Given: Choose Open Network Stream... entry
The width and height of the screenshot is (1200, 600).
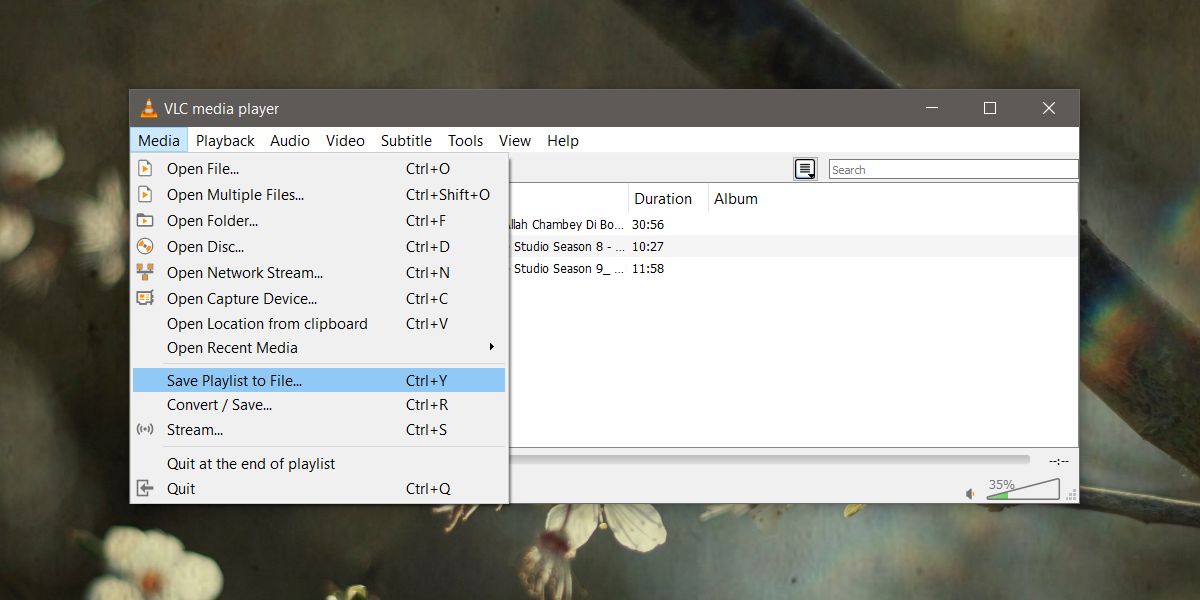Looking at the screenshot, I should pos(319,272).
